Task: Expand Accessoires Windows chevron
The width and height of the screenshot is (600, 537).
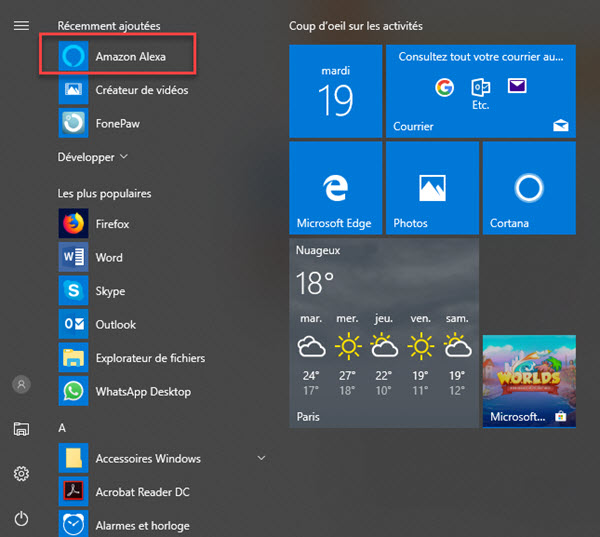Action: (261, 458)
